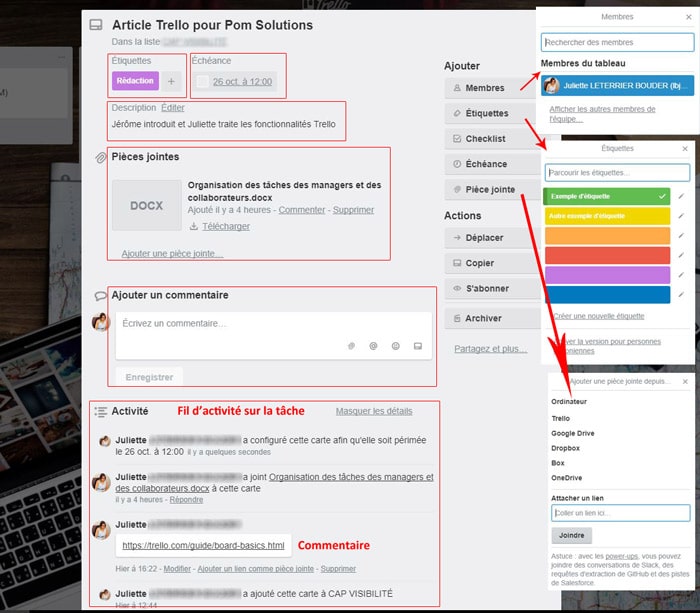Click the Copier action button

pyautogui.click(x=492, y=263)
